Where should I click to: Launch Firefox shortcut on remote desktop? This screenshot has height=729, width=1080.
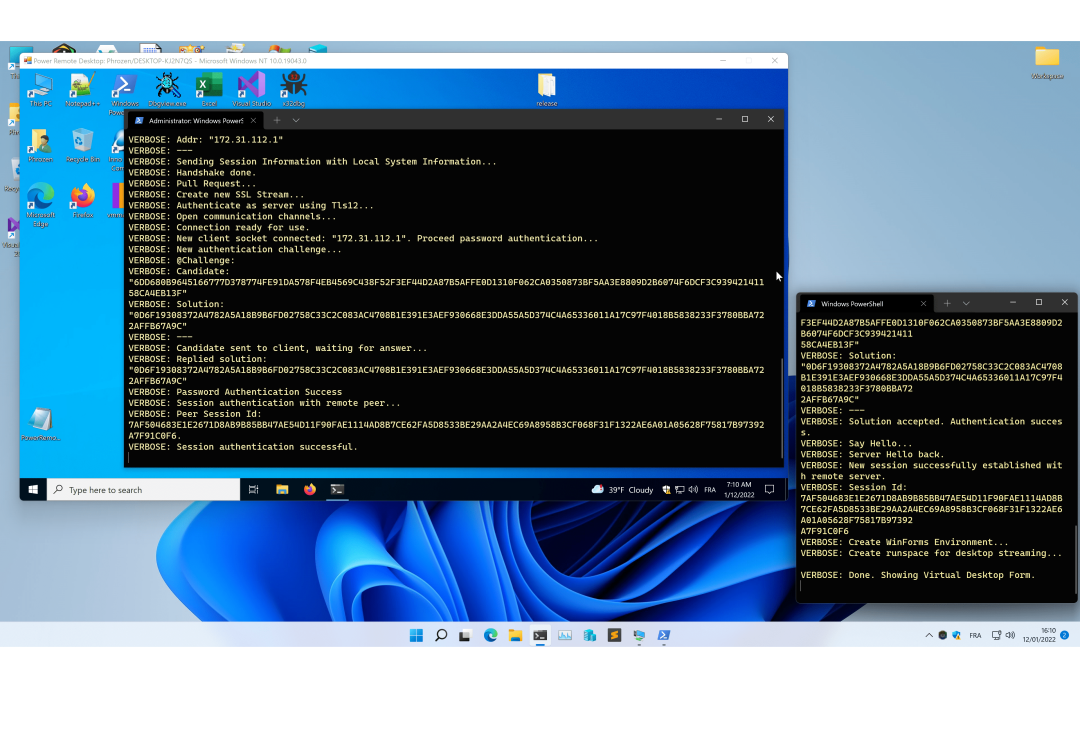[x=83, y=201]
